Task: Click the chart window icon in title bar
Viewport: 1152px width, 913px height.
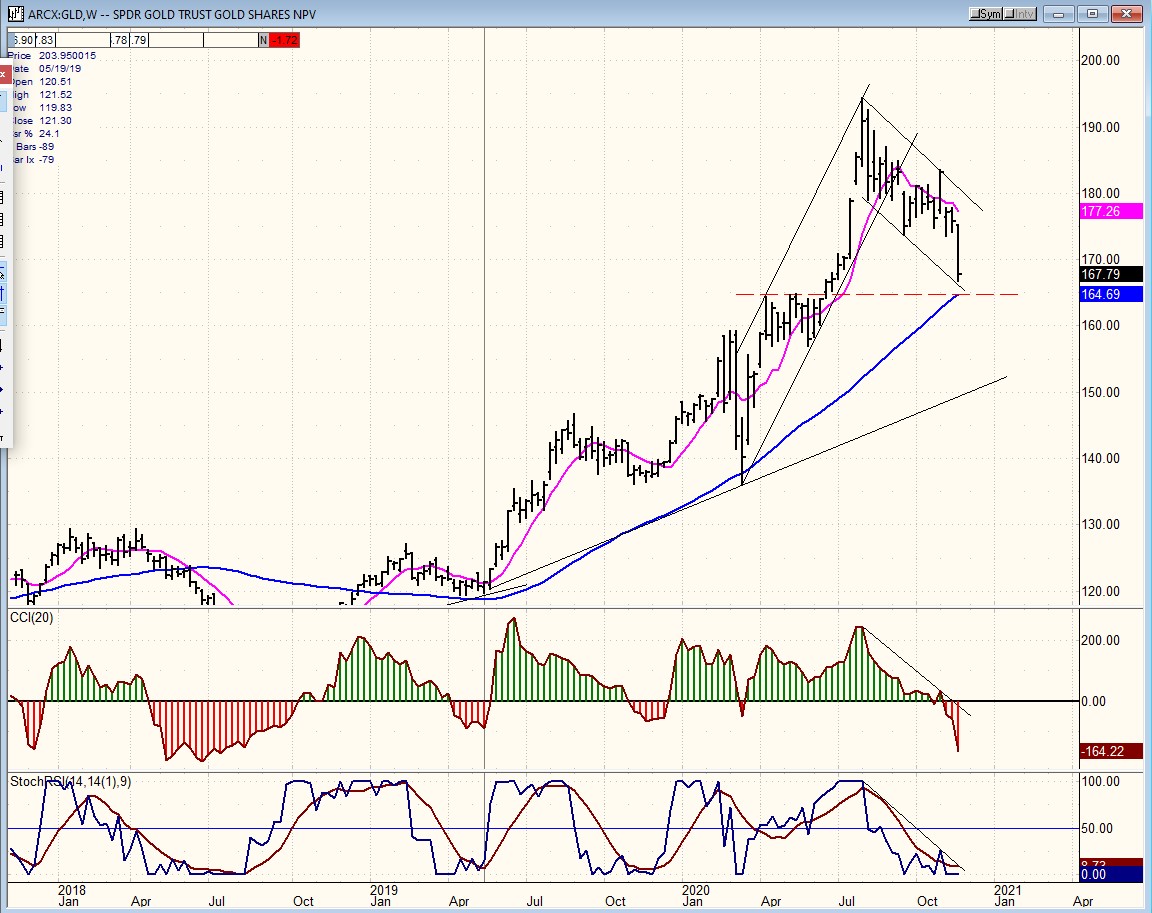Action: click(17, 14)
